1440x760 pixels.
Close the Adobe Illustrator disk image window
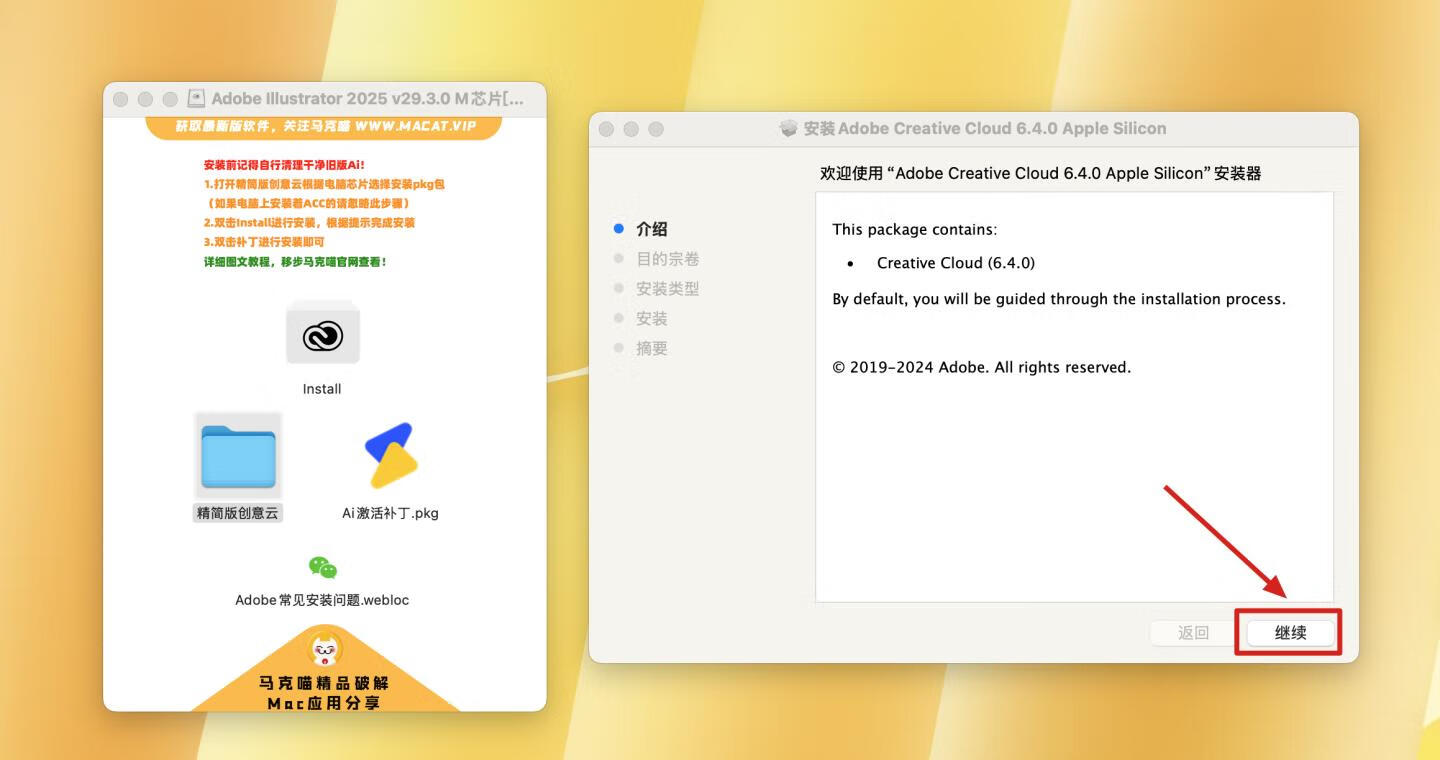coord(121,99)
